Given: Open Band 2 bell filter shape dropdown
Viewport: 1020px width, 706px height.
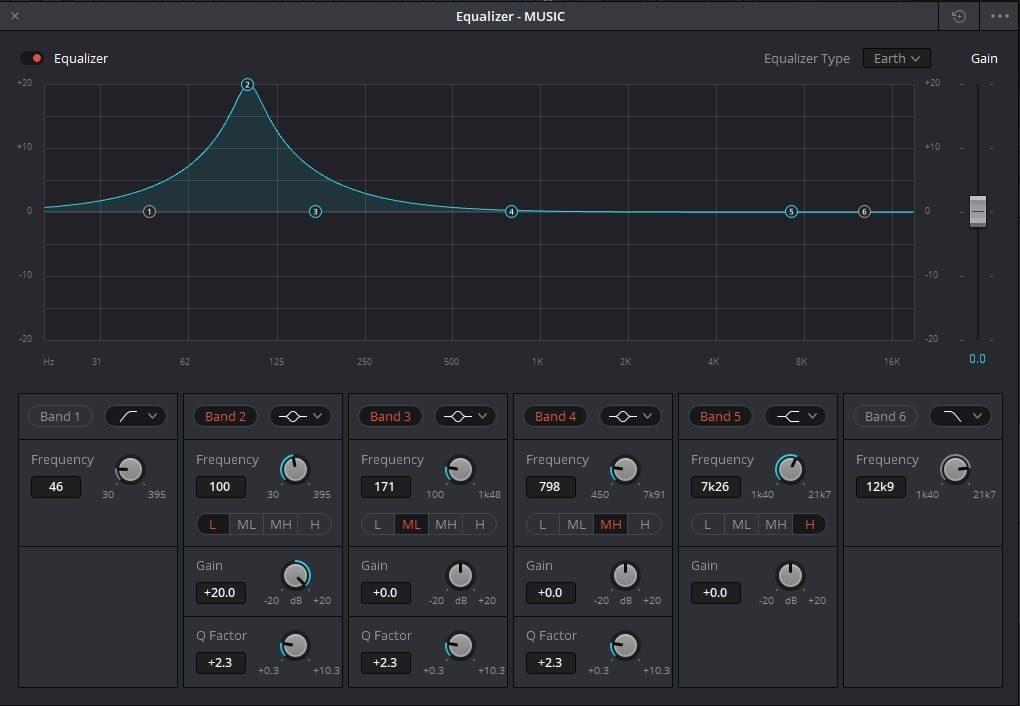Looking at the screenshot, I should [x=300, y=416].
